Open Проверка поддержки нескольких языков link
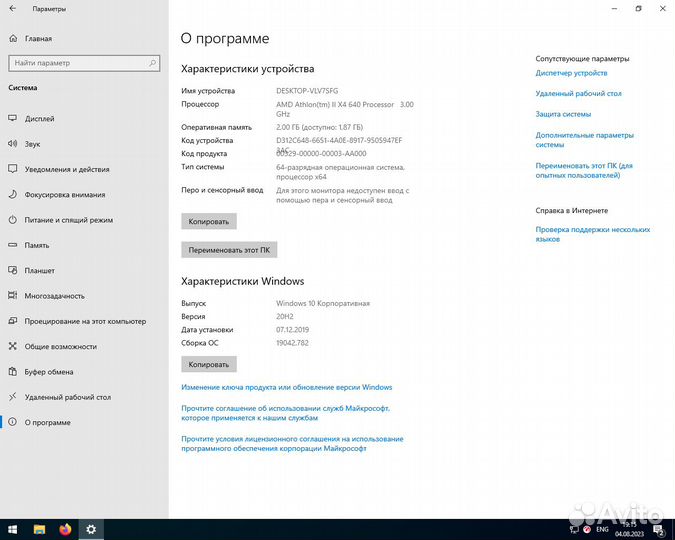This screenshot has width=675, height=540. (x=593, y=234)
